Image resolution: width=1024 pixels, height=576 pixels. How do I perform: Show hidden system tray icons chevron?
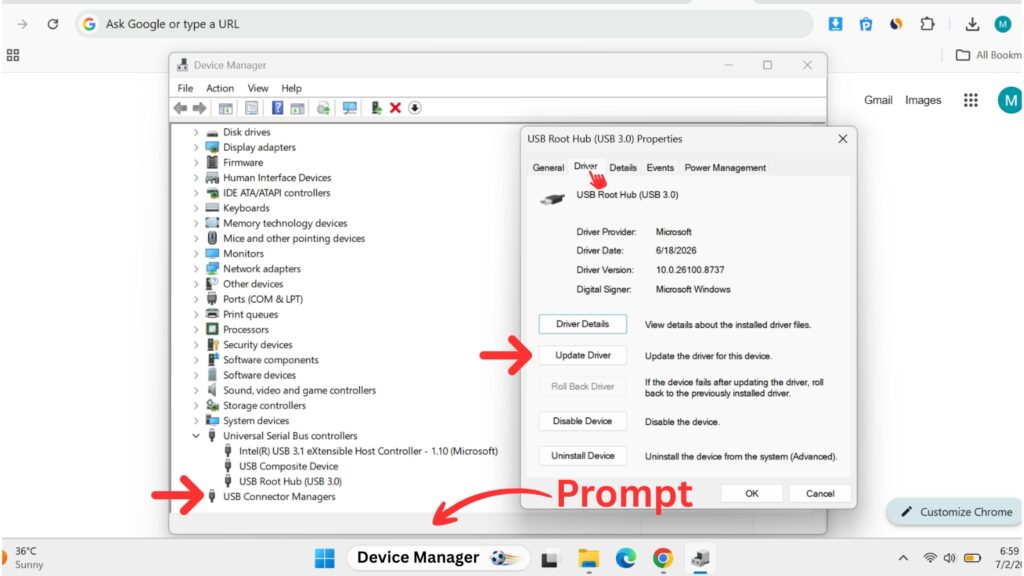pos(903,558)
